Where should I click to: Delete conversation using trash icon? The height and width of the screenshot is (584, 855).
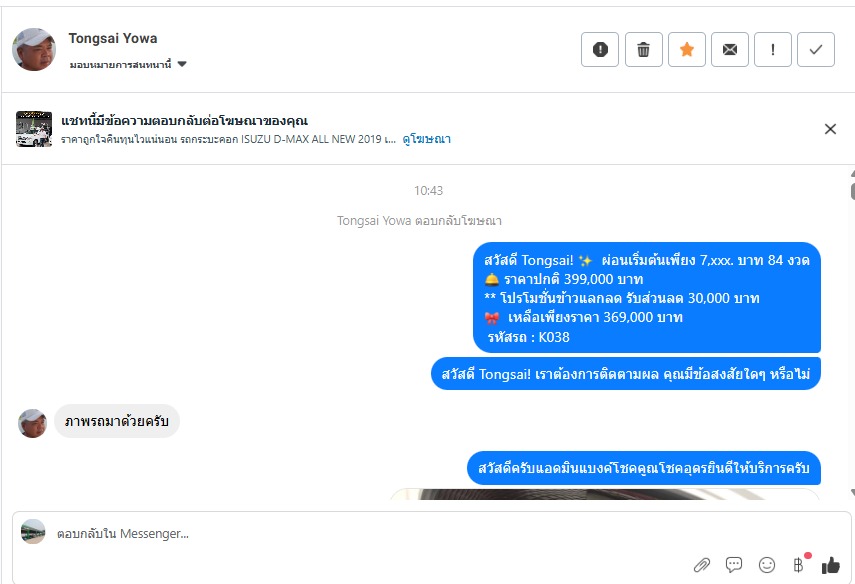(x=643, y=50)
